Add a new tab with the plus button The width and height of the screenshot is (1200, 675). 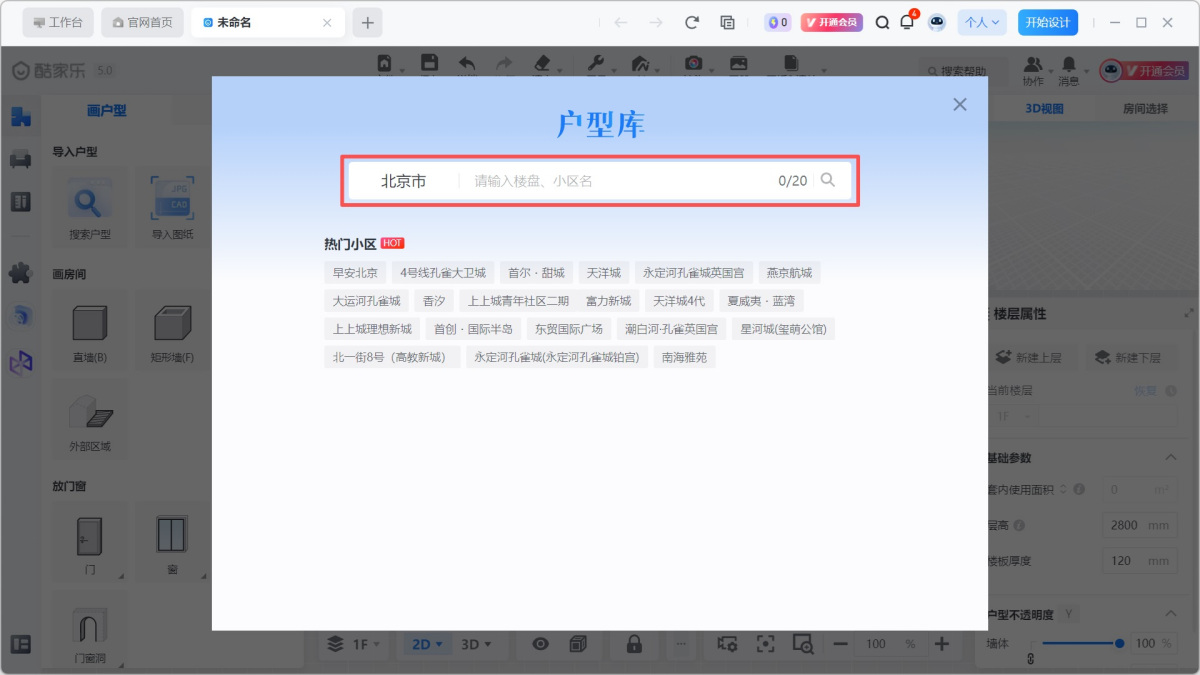pos(367,22)
